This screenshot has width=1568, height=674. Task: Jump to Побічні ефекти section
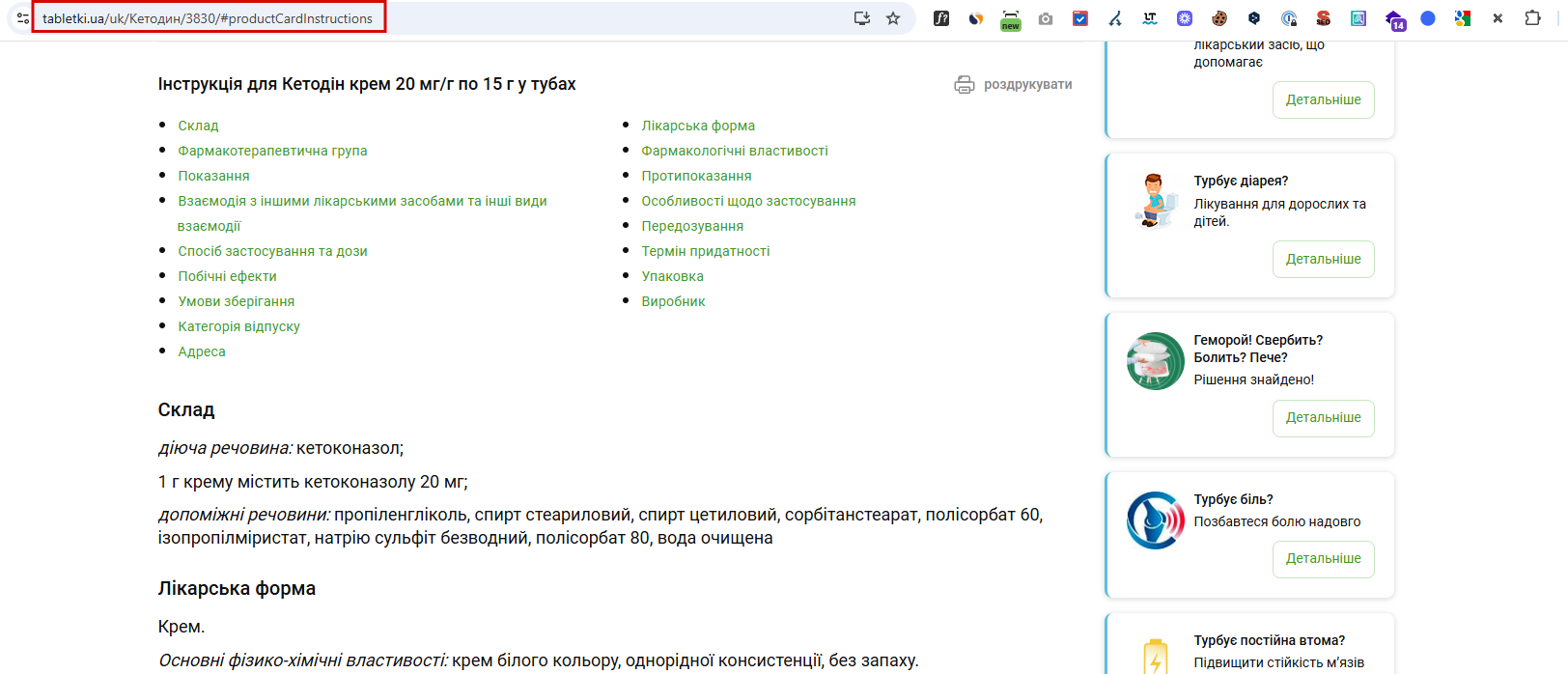pyautogui.click(x=227, y=276)
